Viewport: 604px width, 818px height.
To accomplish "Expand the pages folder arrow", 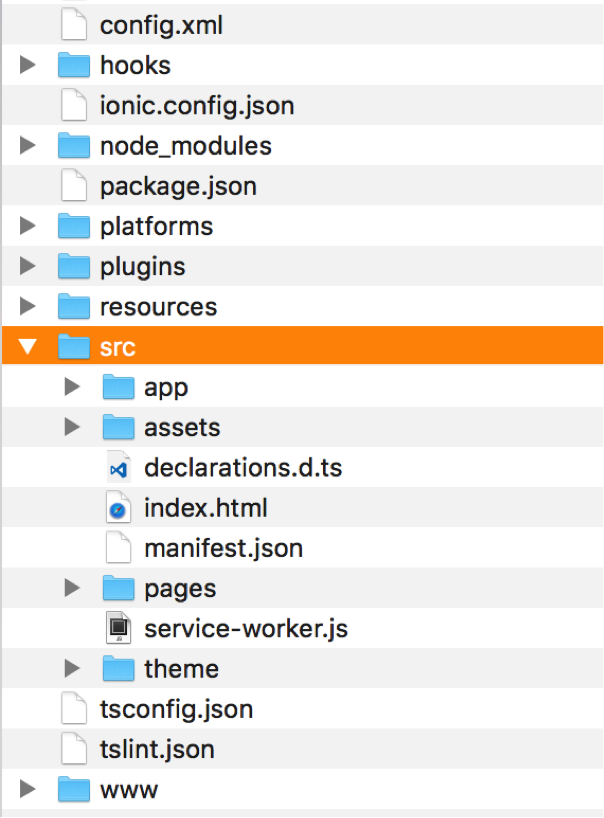I will coord(72,588).
